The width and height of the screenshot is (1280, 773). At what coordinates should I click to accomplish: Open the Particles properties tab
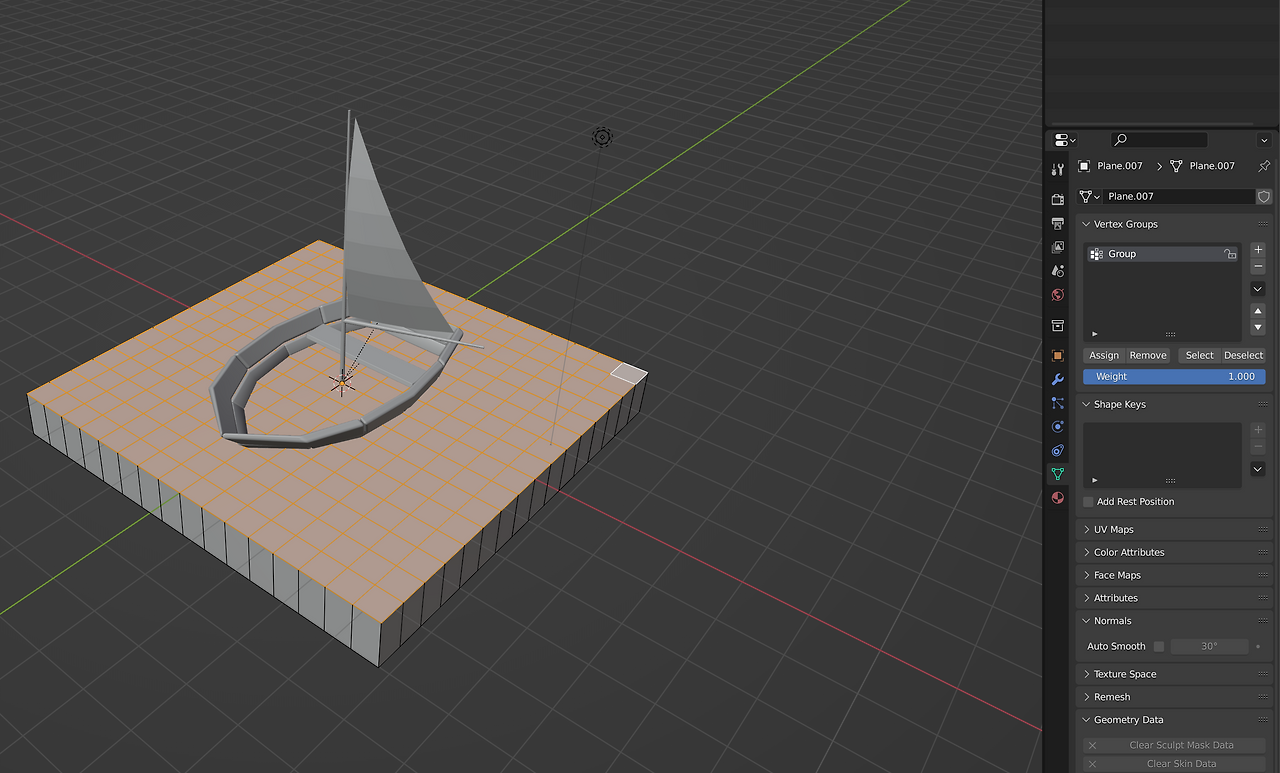pos(1058,403)
